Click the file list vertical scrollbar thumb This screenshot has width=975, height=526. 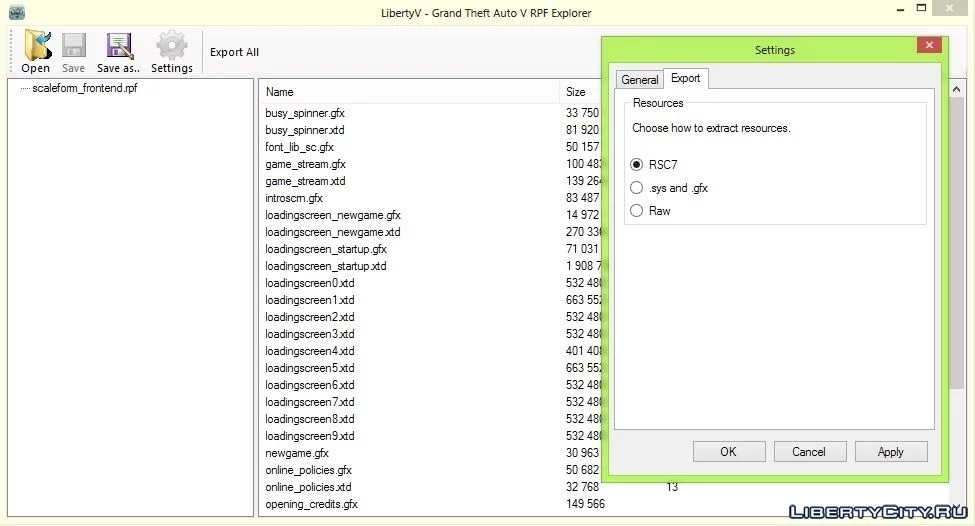pyautogui.click(x=956, y=242)
